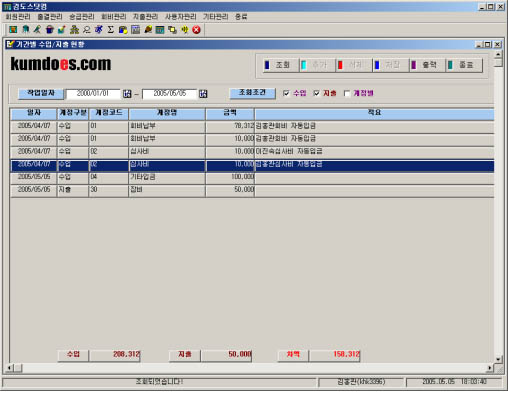Open calendar picker for end date 2005/05/05
The height and width of the screenshot is (393, 508).
click(203, 94)
